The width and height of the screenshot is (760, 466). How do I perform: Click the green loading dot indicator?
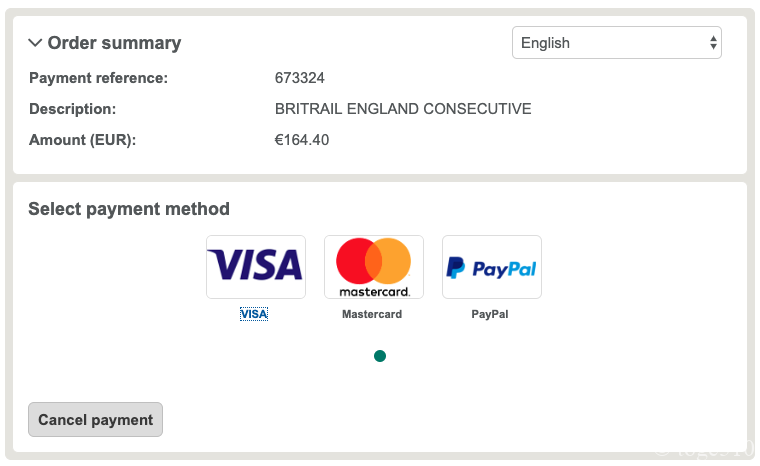[380, 356]
